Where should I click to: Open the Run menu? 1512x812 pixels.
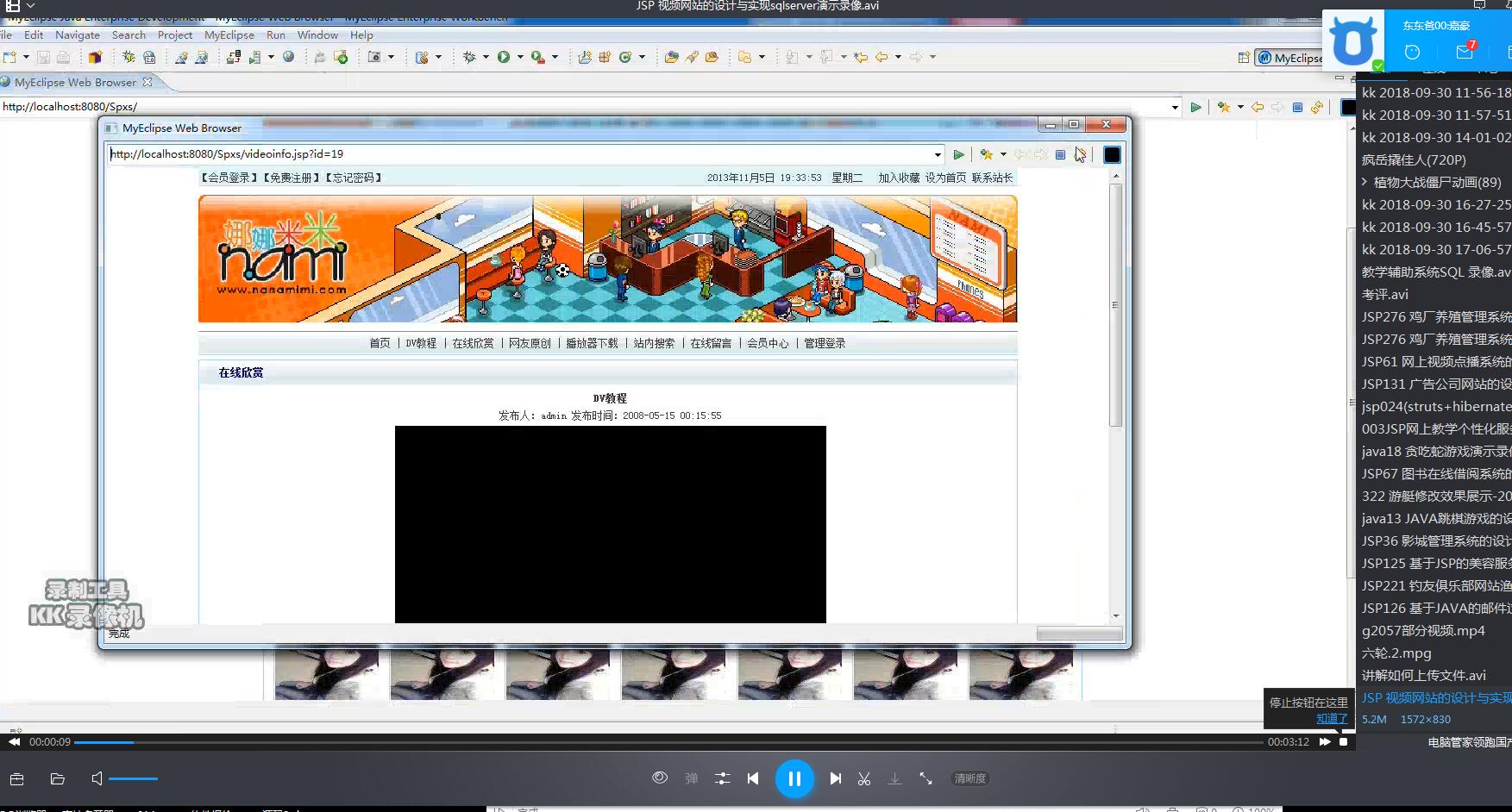coord(276,35)
